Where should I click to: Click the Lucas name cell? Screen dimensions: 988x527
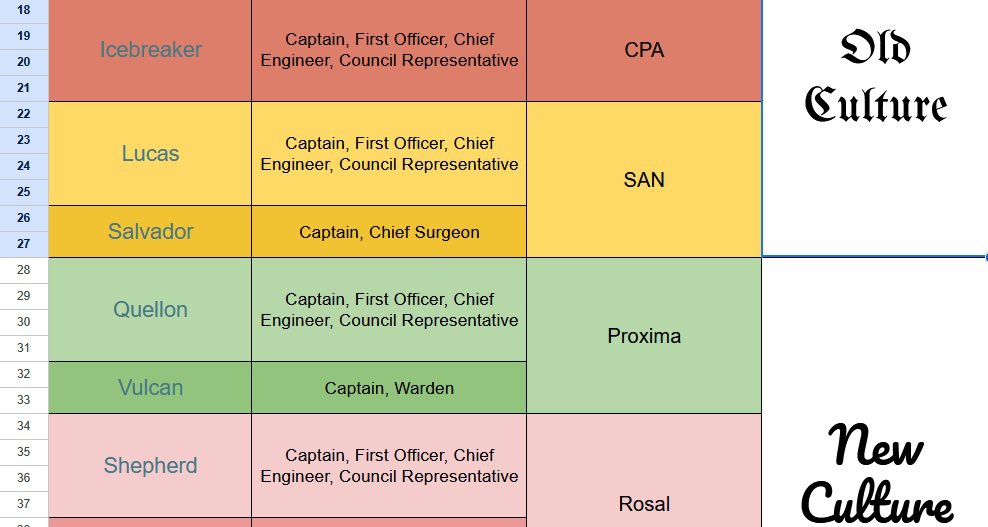[x=150, y=154]
